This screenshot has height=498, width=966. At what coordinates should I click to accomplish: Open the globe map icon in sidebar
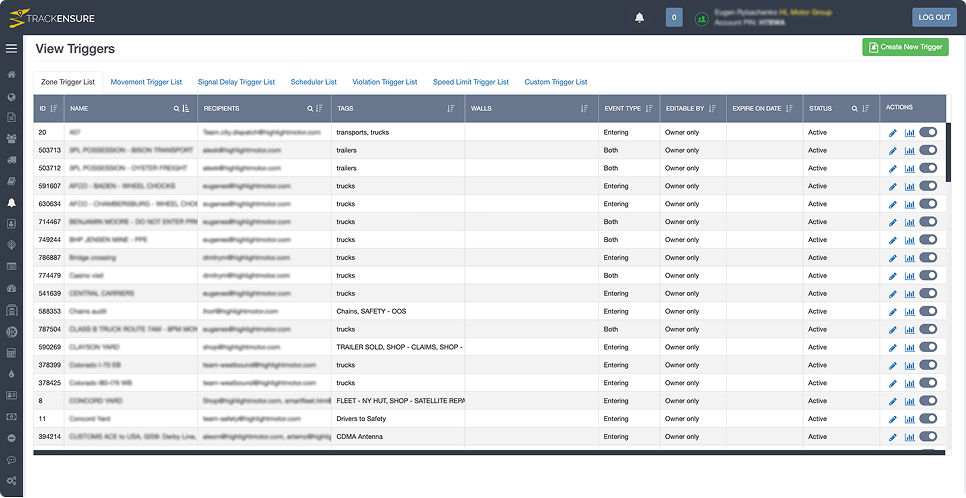coord(11,97)
